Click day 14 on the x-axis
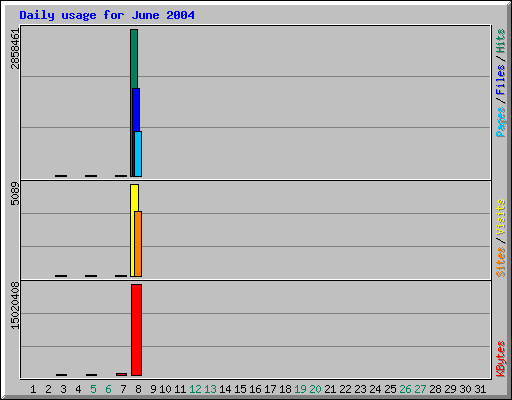Screen dimensions: 512x400 click(x=225, y=389)
